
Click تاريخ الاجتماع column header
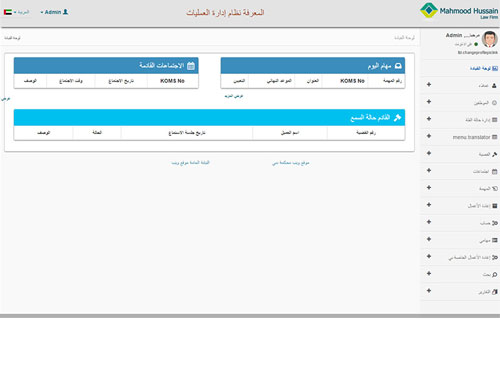[121, 81]
